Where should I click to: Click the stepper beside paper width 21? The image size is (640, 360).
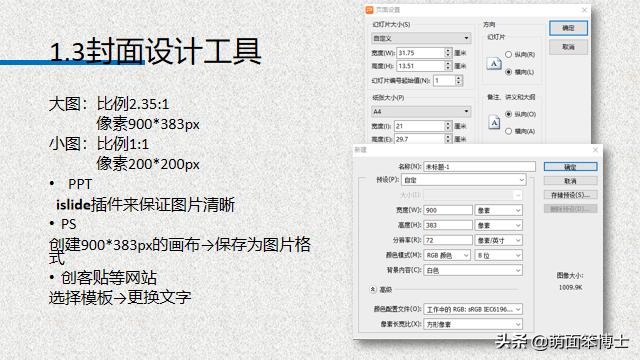tap(448, 126)
